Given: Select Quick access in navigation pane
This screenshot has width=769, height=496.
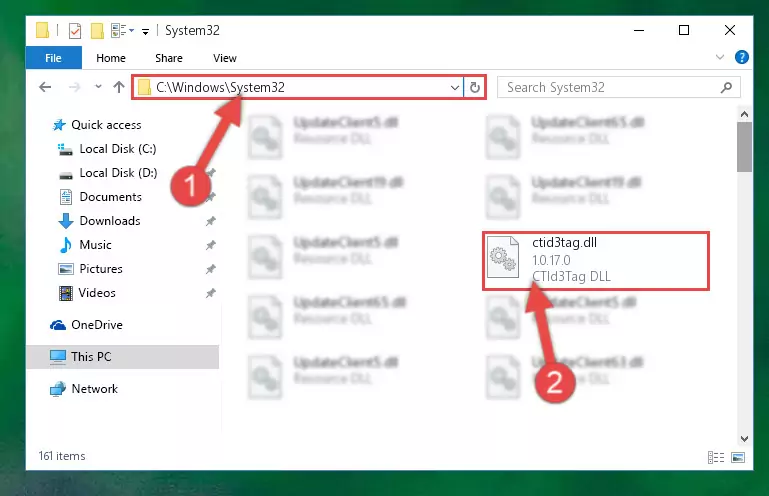Looking at the screenshot, I should 97,125.
